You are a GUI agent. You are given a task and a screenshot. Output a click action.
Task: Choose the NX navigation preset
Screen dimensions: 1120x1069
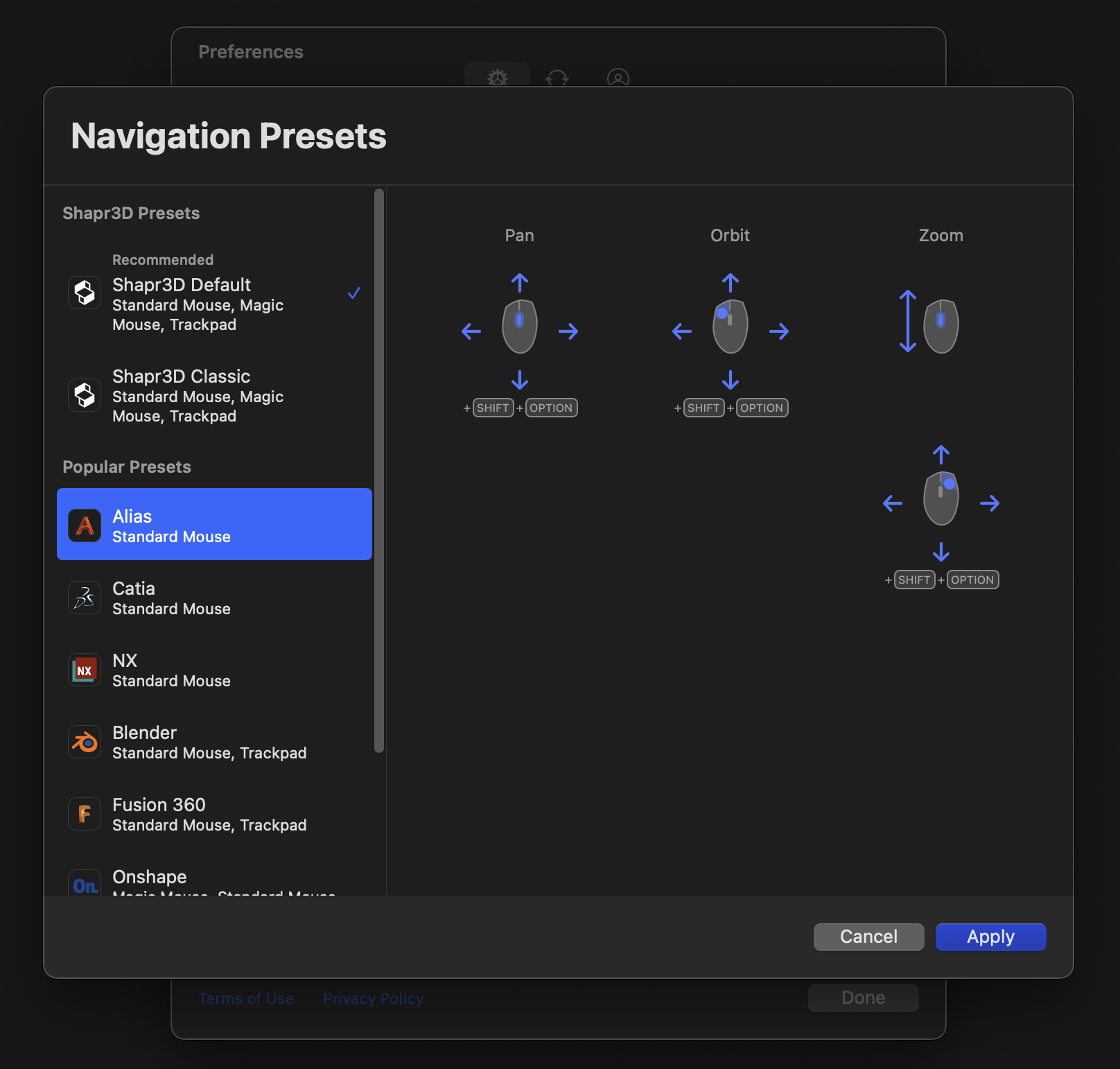point(215,670)
